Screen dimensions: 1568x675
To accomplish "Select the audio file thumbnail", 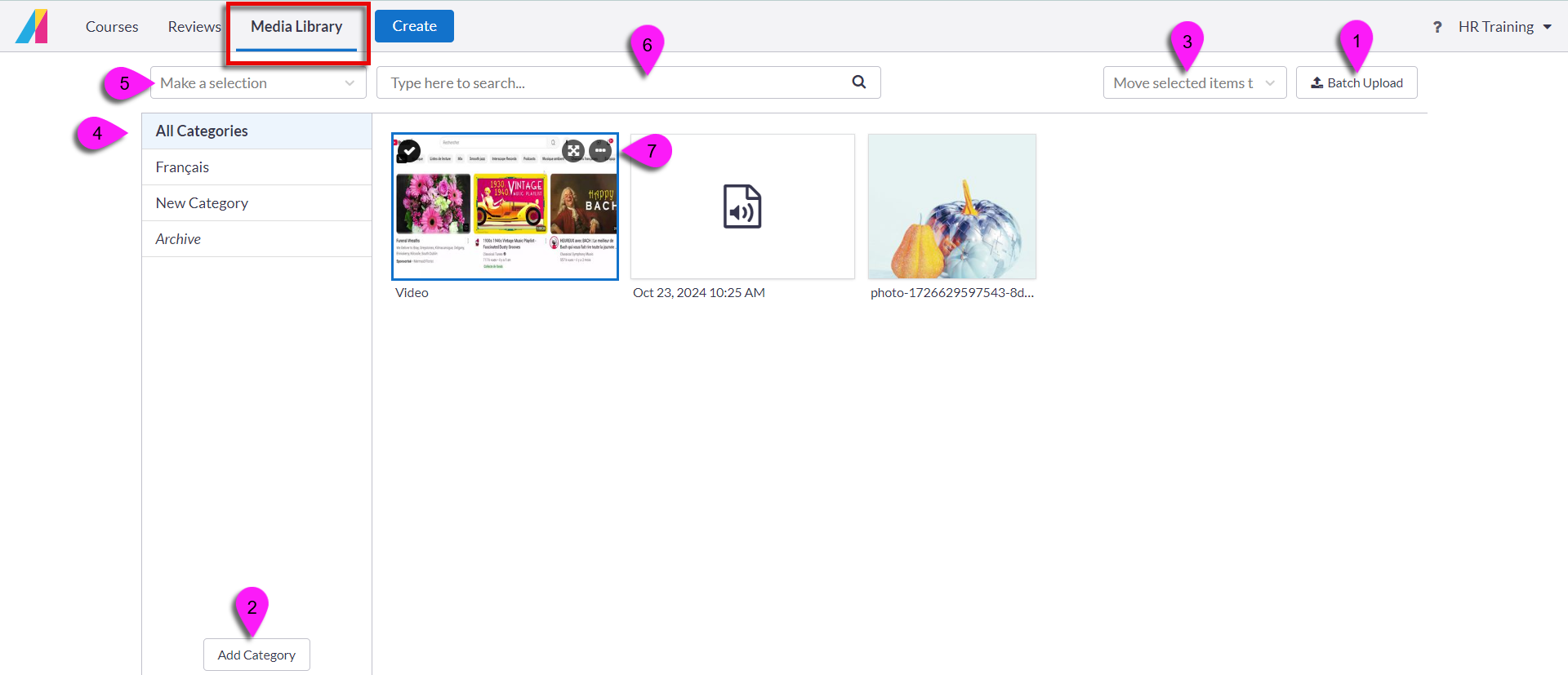I will pyautogui.click(x=742, y=206).
